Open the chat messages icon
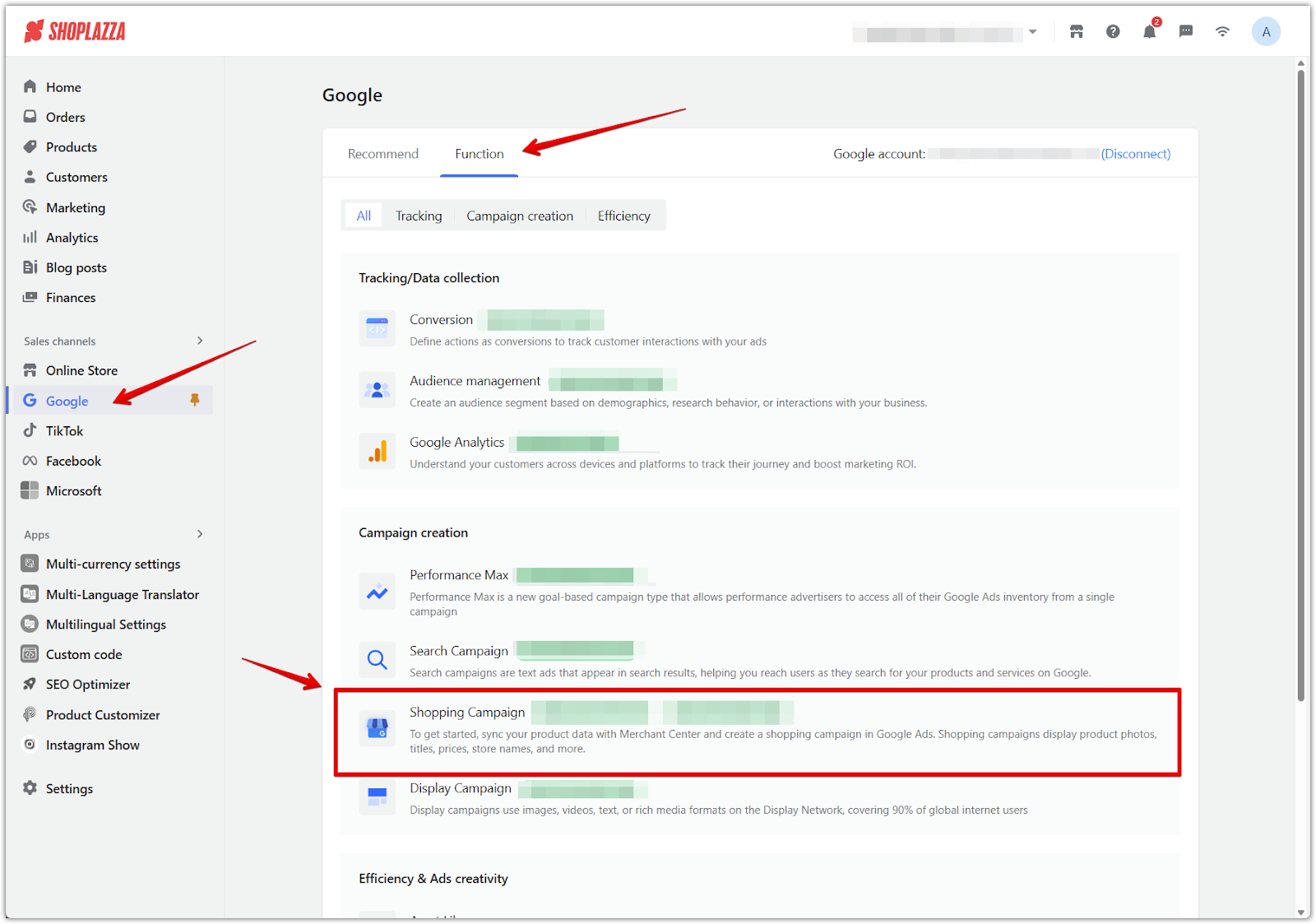The width and height of the screenshot is (1316, 924). [1186, 31]
